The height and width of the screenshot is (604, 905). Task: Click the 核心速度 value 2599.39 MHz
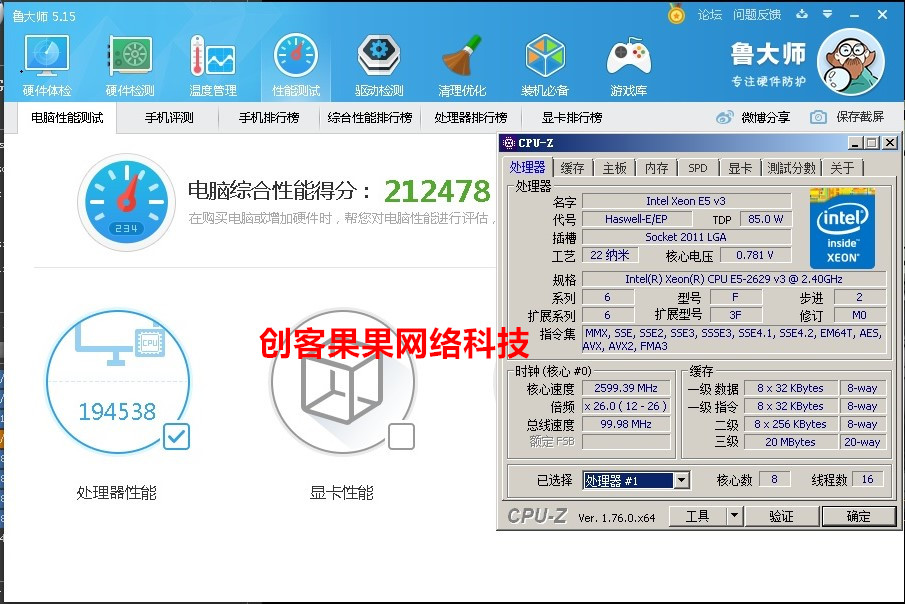(x=626, y=388)
